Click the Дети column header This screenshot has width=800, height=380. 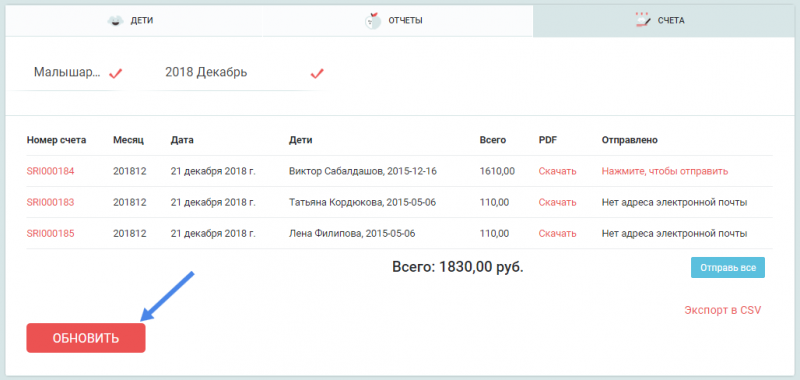coord(301,140)
